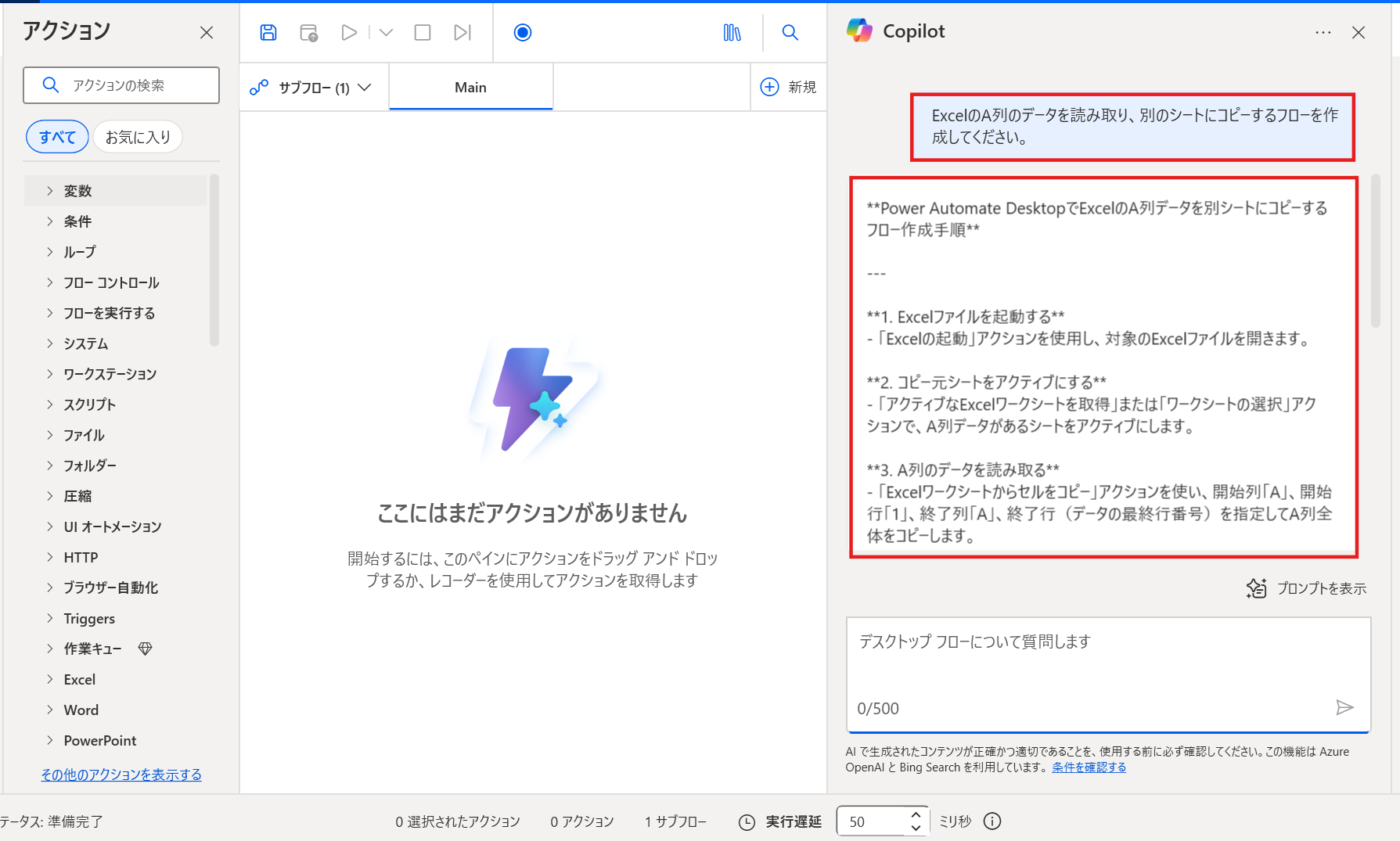Viewport: 1400px width, 841px height.
Task: Click the 0 選択されたアクション status text
Action: 457,821
